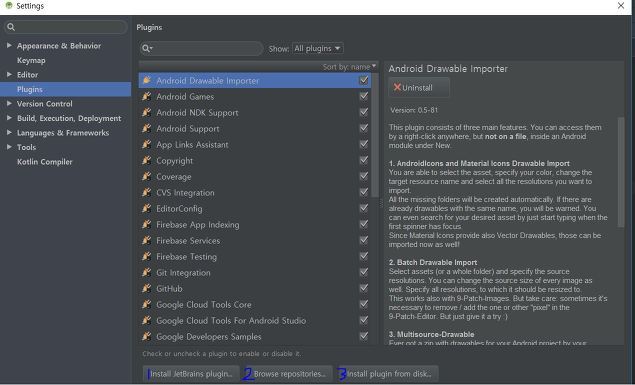The width and height of the screenshot is (635, 385).
Task: Click Install plugin from disk button
Action: point(388,374)
